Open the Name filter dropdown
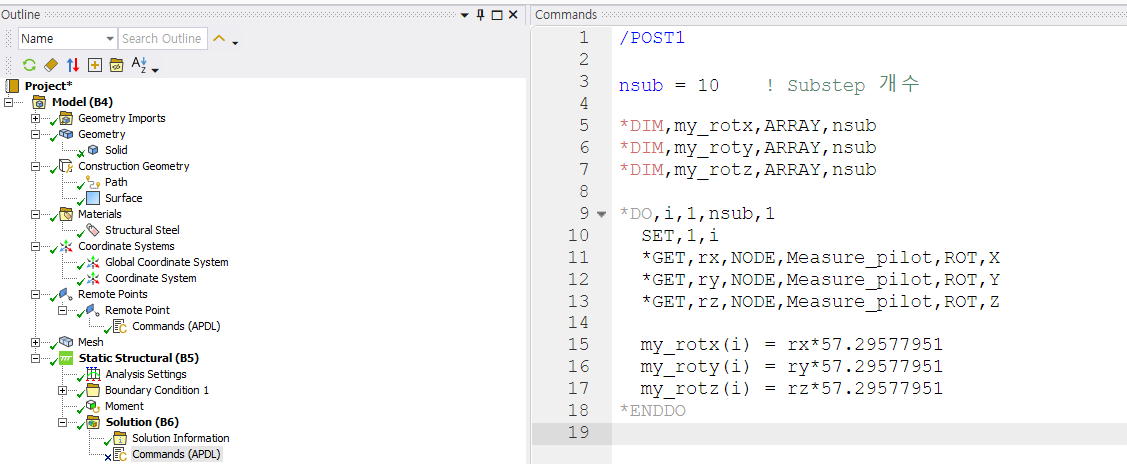 point(110,39)
